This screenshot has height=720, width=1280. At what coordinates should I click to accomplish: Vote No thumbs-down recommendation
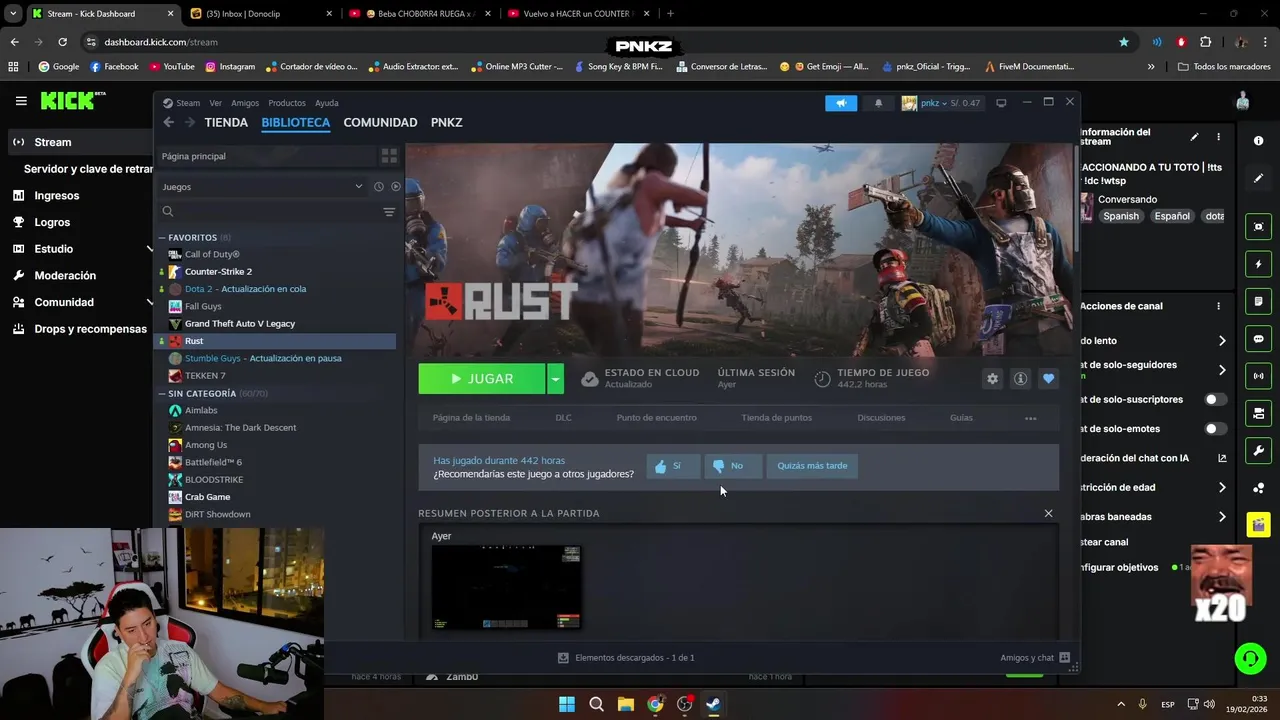pos(732,466)
